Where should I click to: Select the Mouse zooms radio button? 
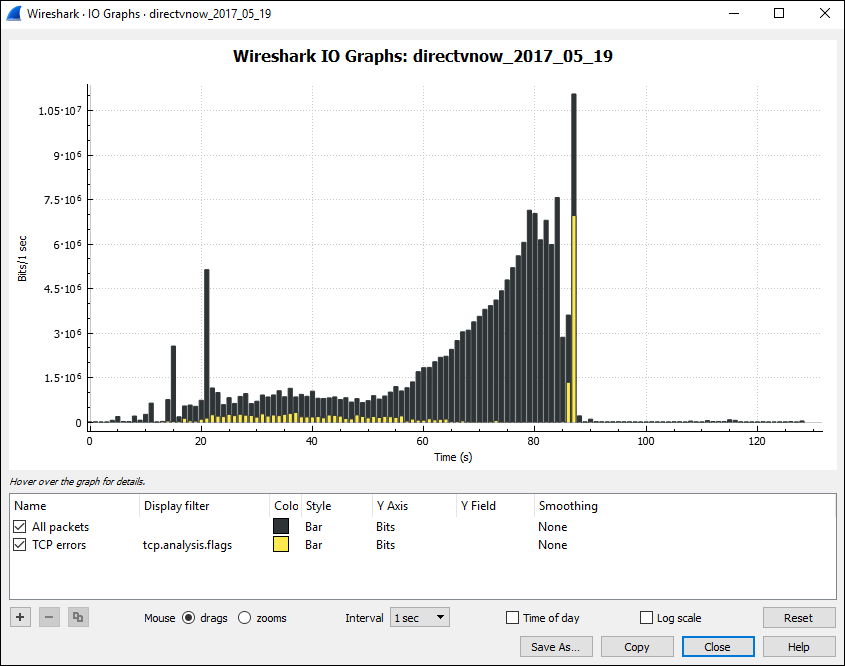click(x=244, y=618)
